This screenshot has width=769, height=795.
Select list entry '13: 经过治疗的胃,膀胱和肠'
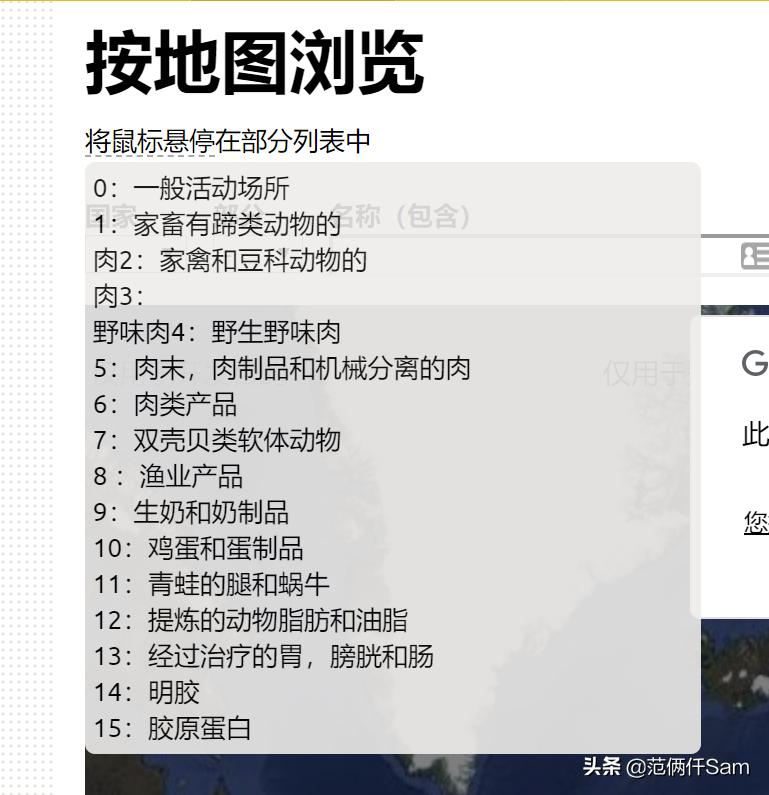(264, 657)
